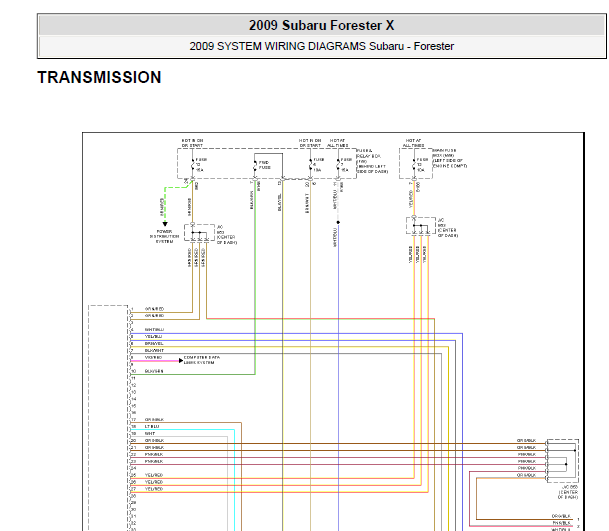Image resolution: width=609 pixels, height=531 pixels.
Task: Click Fuse 4 15A symbol in relay box
Action: (310, 165)
